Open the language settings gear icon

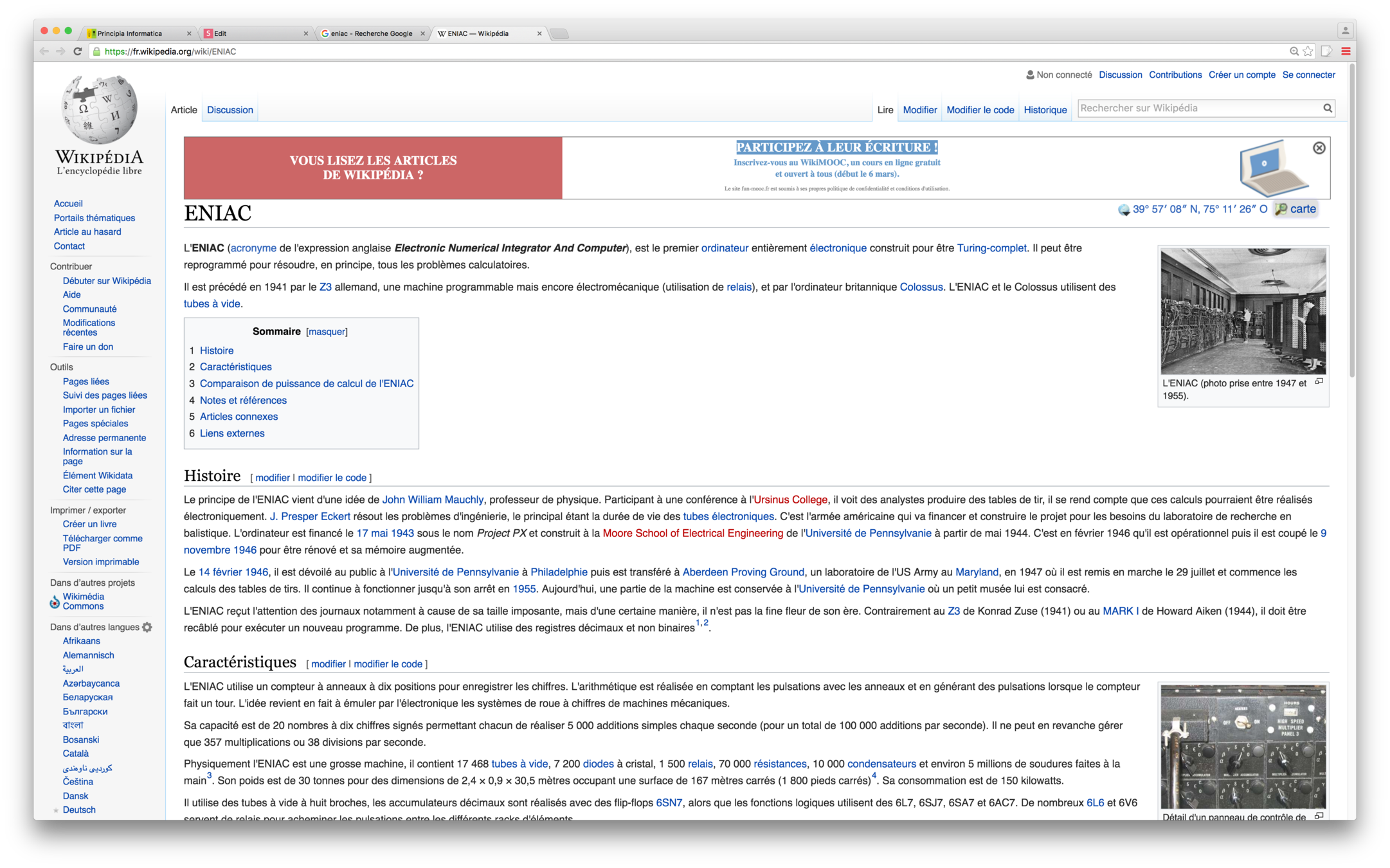(x=147, y=627)
